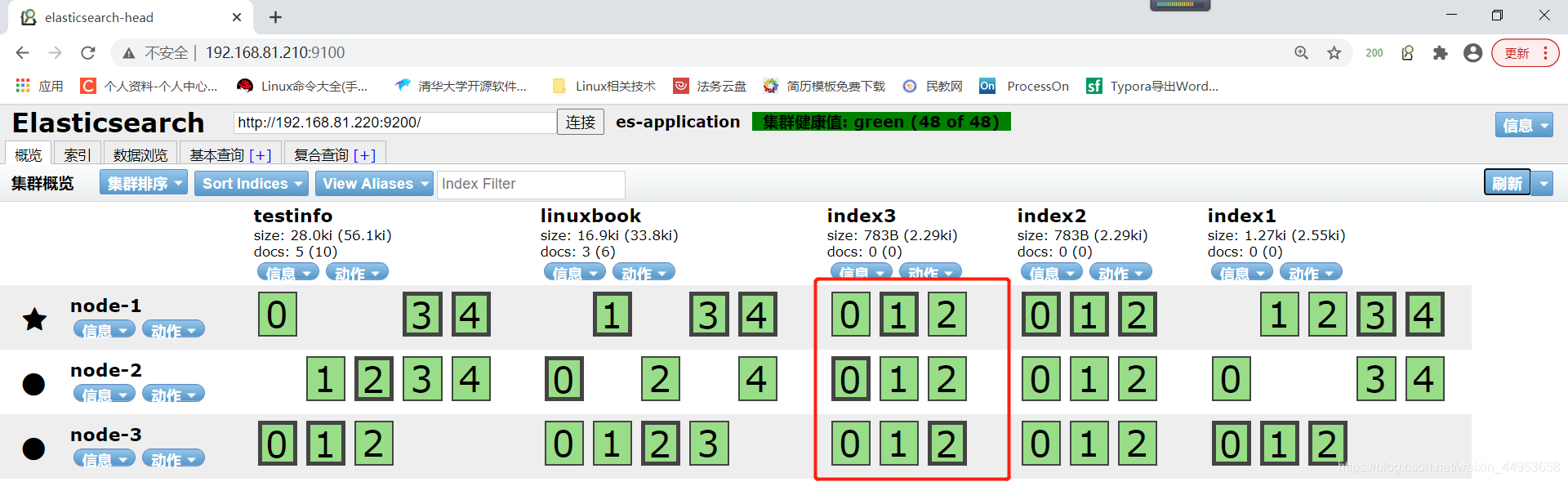
Task: Select linuxbook shard 1 on node-1
Action: click(612, 315)
